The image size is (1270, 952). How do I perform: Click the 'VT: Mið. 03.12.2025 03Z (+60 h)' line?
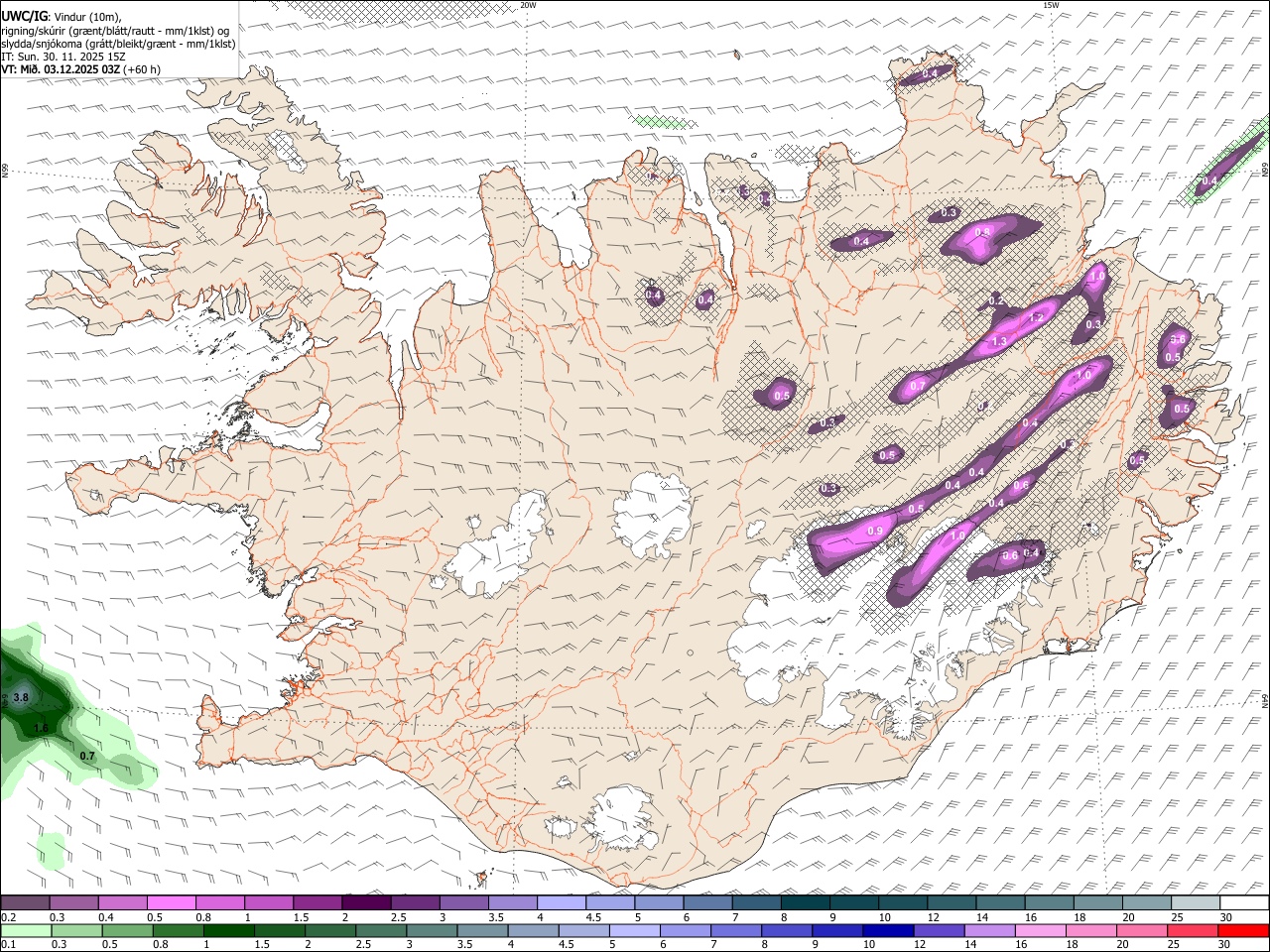coord(80,69)
